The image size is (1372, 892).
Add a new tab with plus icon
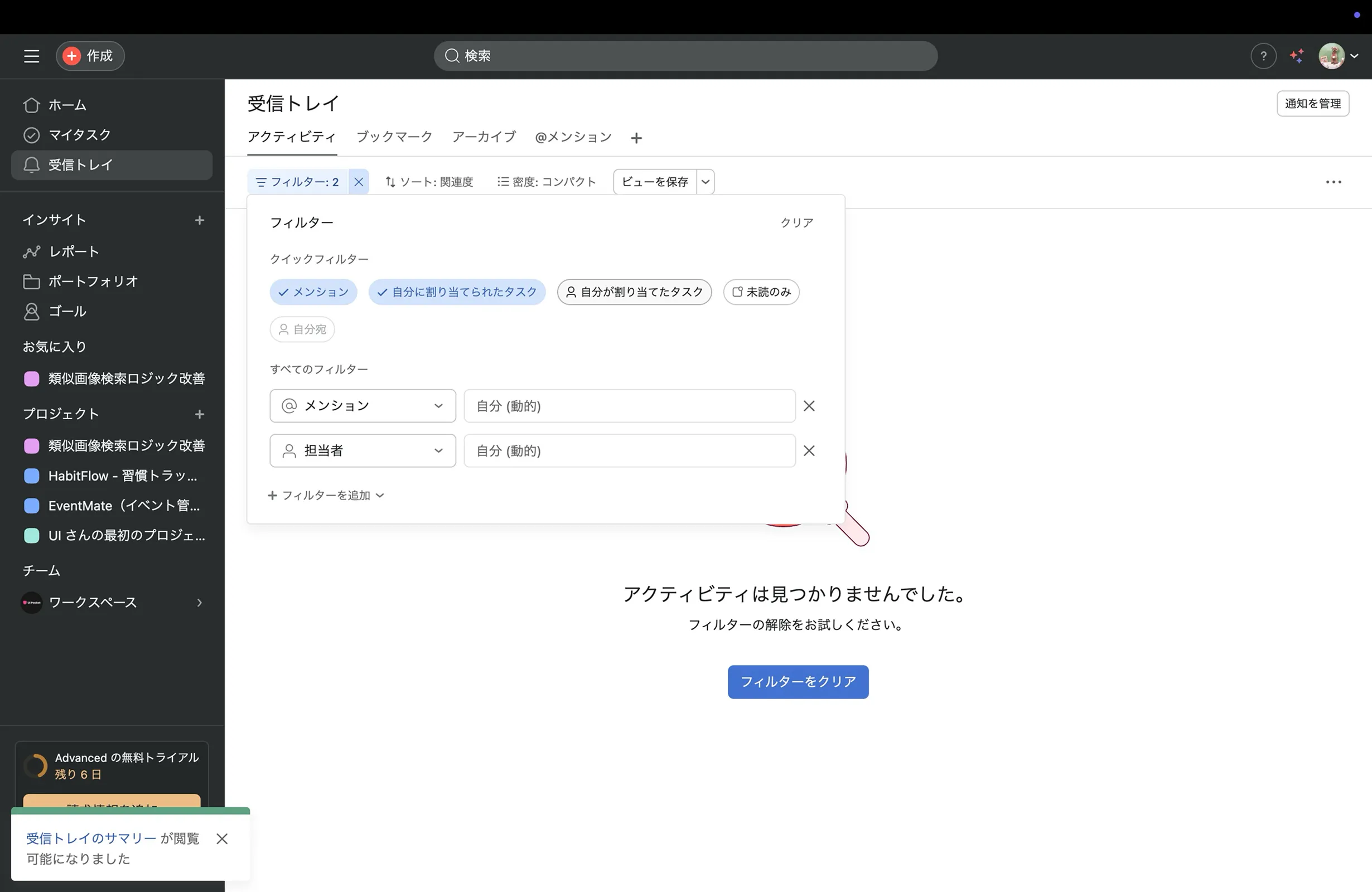(x=636, y=138)
